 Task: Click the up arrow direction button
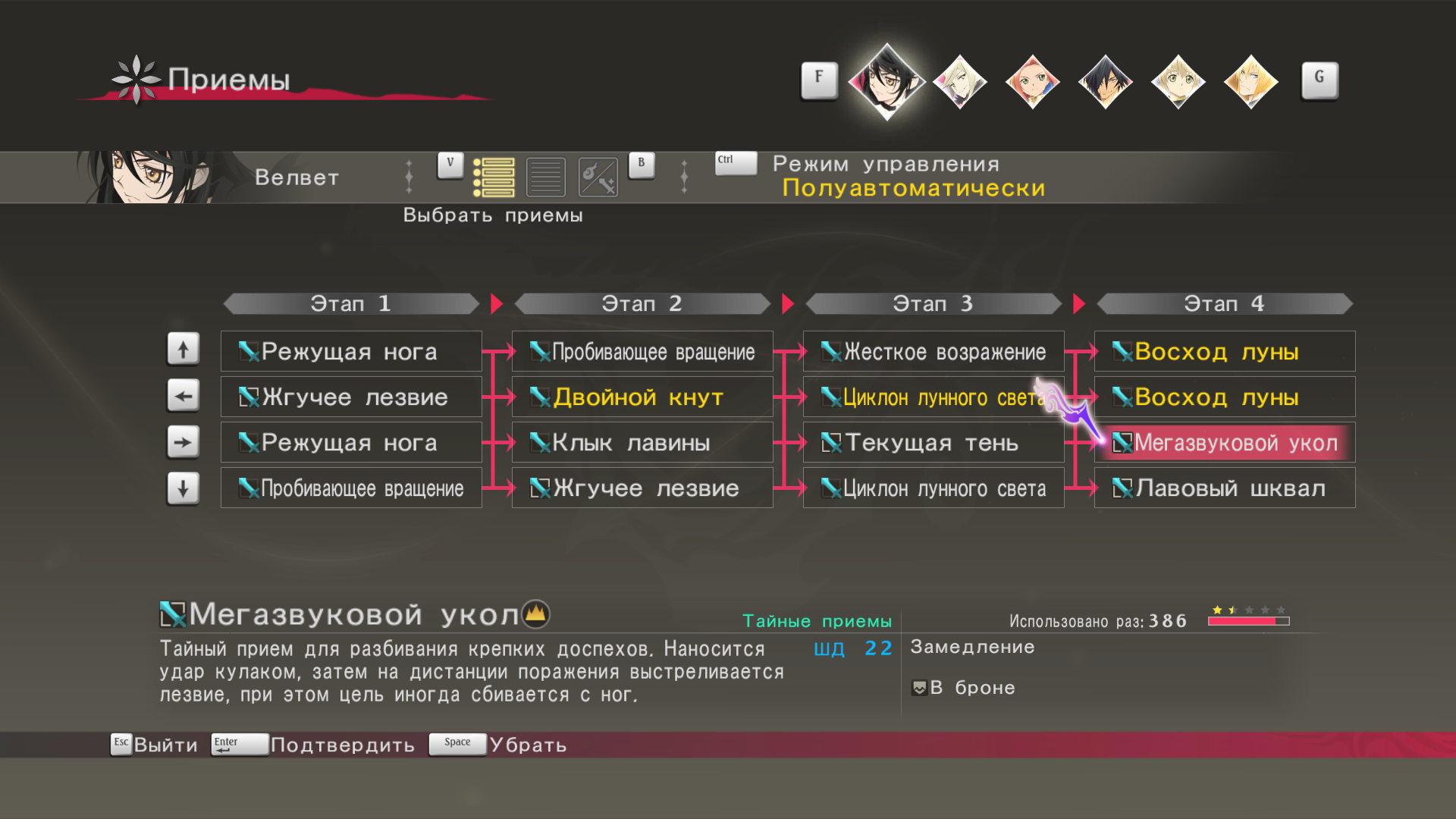coord(184,350)
